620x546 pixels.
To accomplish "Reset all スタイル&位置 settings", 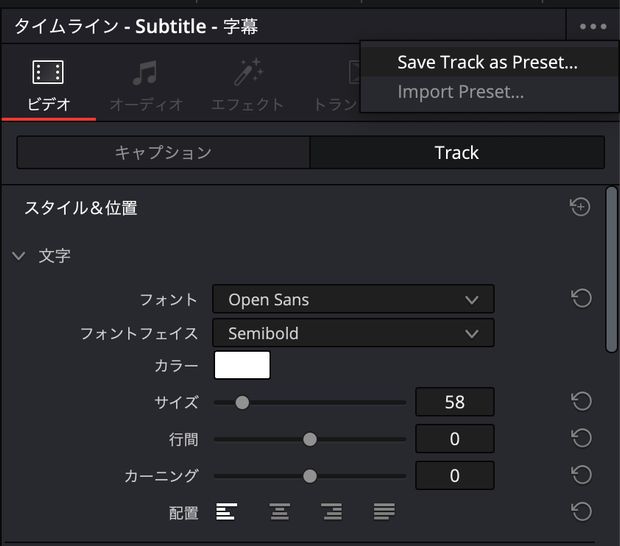I will point(580,207).
